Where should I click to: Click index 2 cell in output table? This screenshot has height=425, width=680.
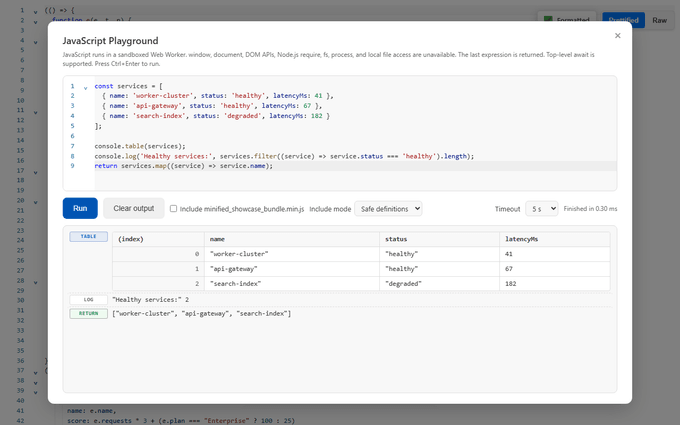point(158,284)
